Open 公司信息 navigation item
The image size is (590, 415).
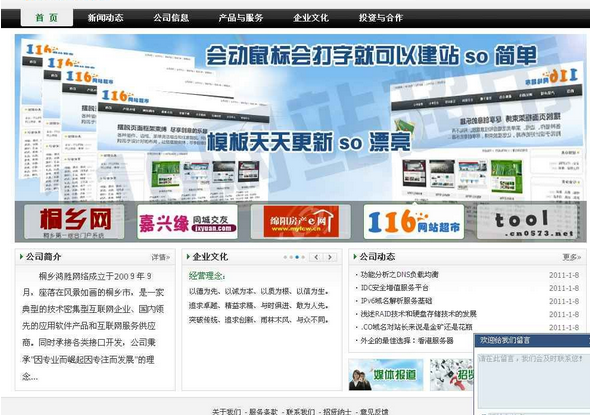171,18
